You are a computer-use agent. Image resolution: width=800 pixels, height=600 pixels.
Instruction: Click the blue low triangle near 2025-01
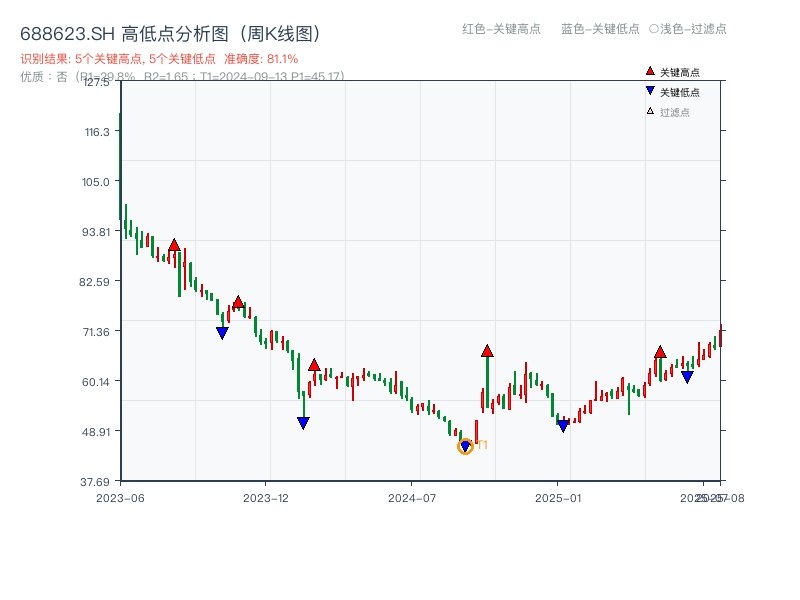(561, 426)
